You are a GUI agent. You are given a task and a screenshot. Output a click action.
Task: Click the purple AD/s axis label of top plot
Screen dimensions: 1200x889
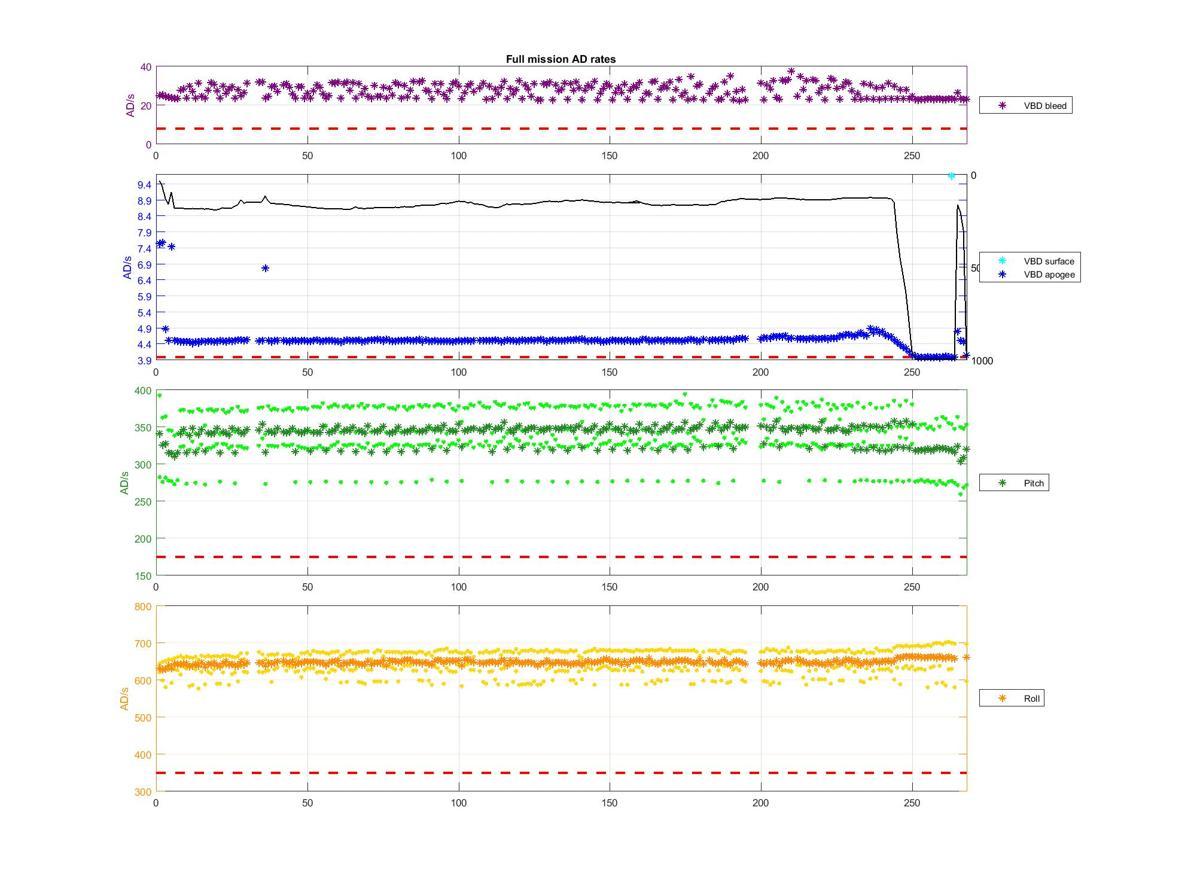[x=129, y=105]
